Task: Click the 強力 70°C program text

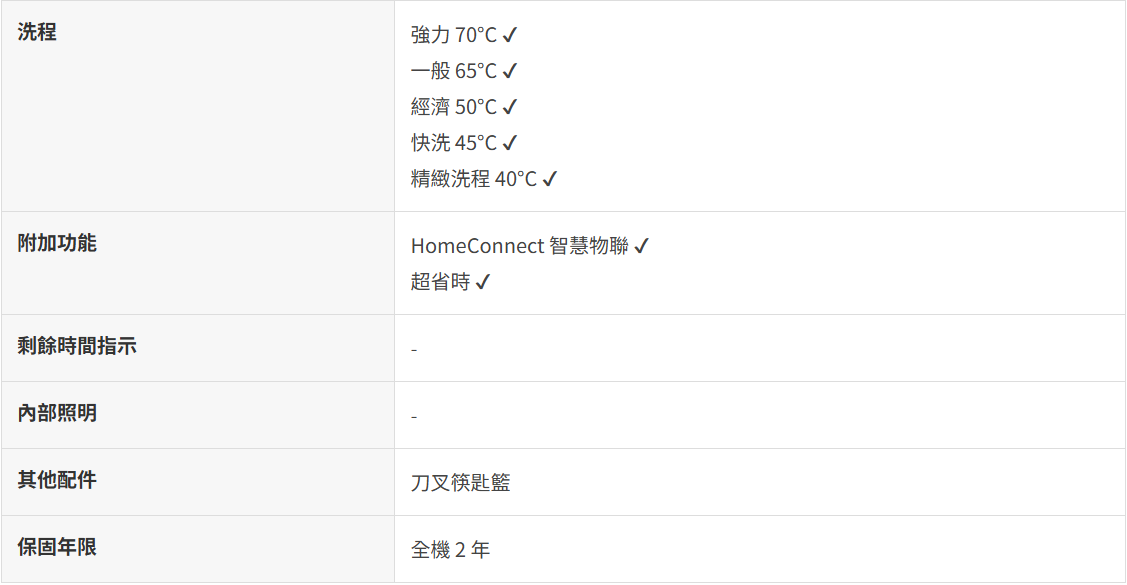Action: coord(453,35)
